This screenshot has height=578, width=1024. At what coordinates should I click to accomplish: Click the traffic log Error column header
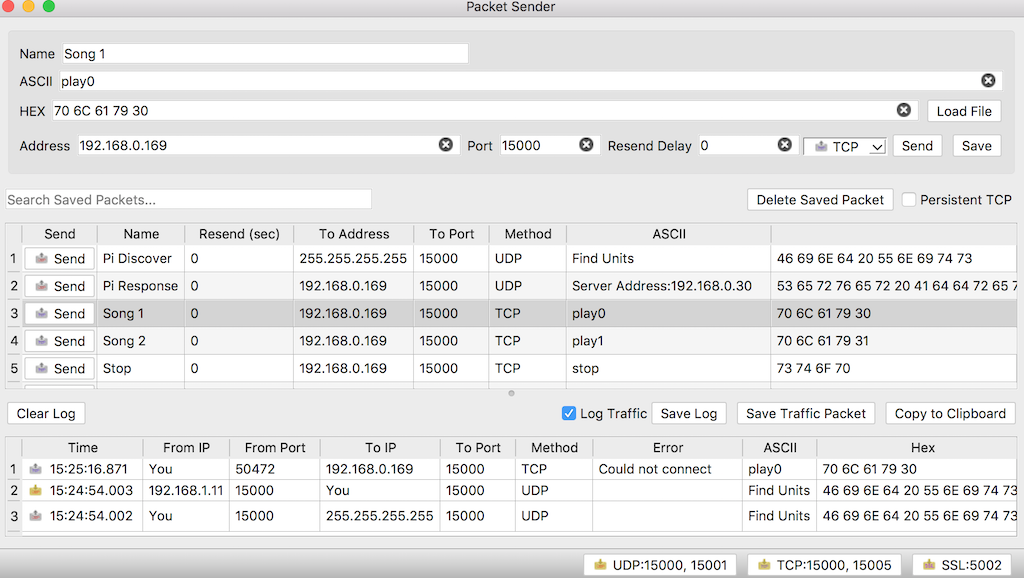tap(667, 447)
